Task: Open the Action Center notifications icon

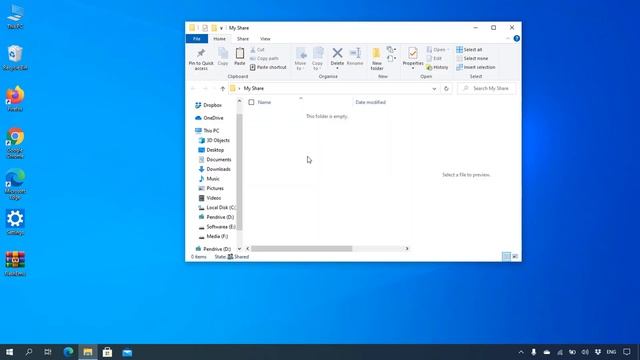Action: coord(627,352)
